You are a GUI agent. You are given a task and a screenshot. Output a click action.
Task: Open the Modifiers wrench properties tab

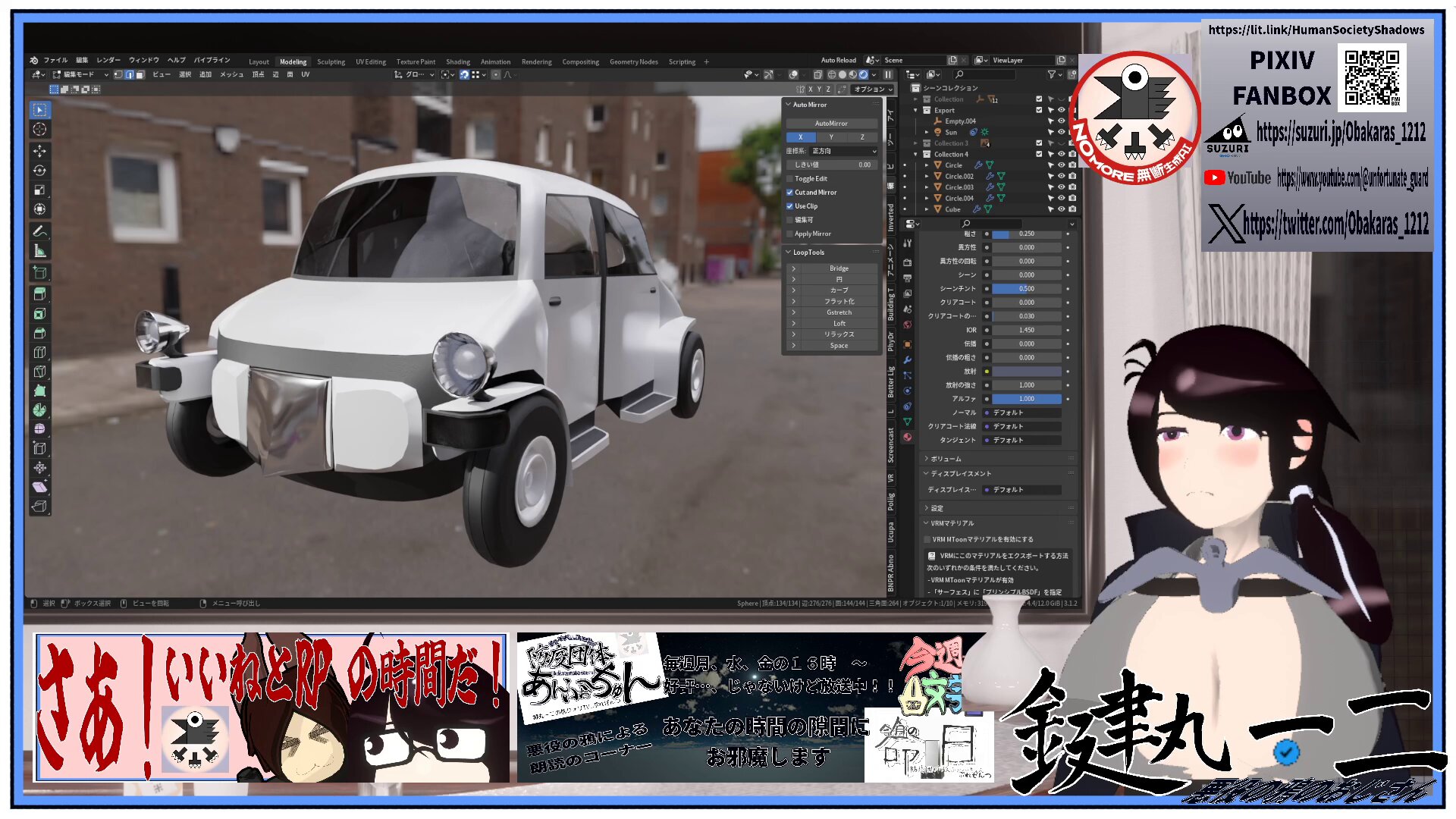tap(907, 360)
